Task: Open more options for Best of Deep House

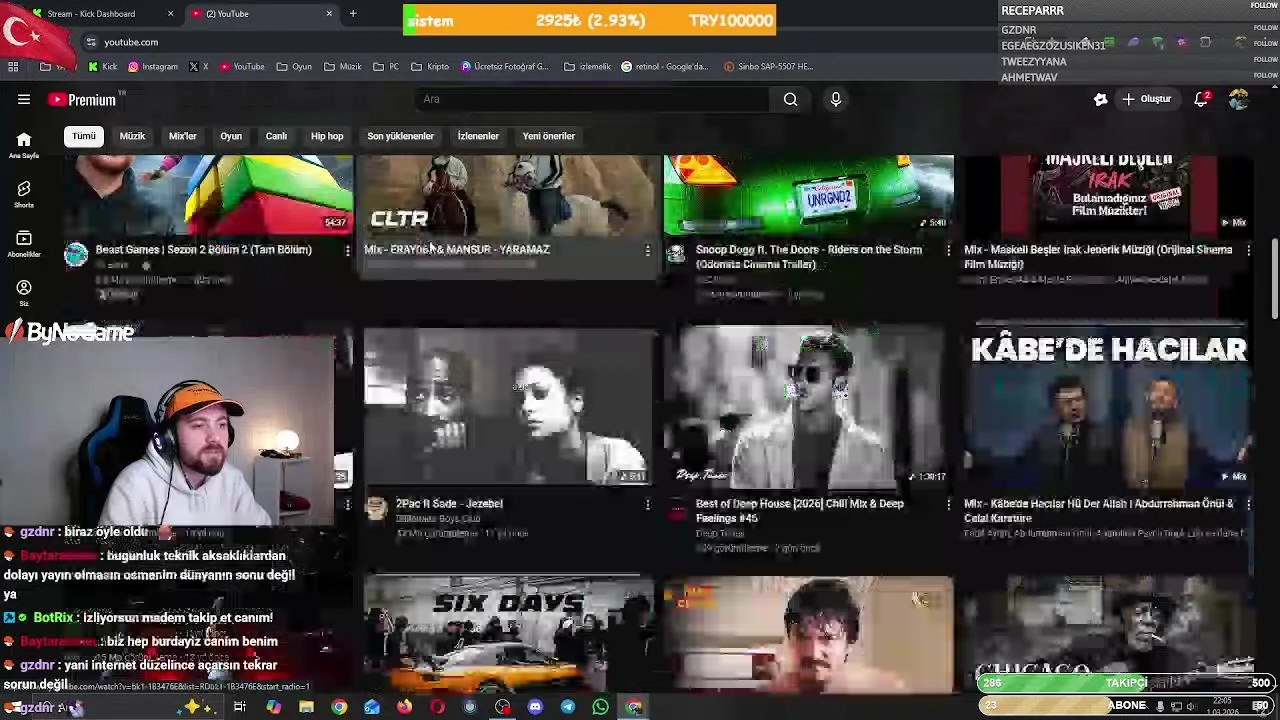Action: tap(948, 504)
